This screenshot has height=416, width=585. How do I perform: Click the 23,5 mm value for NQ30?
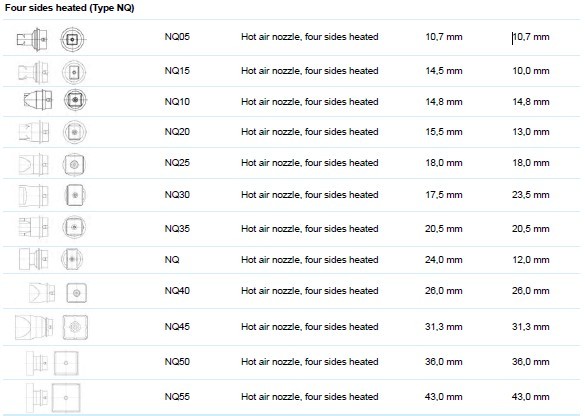531,195
